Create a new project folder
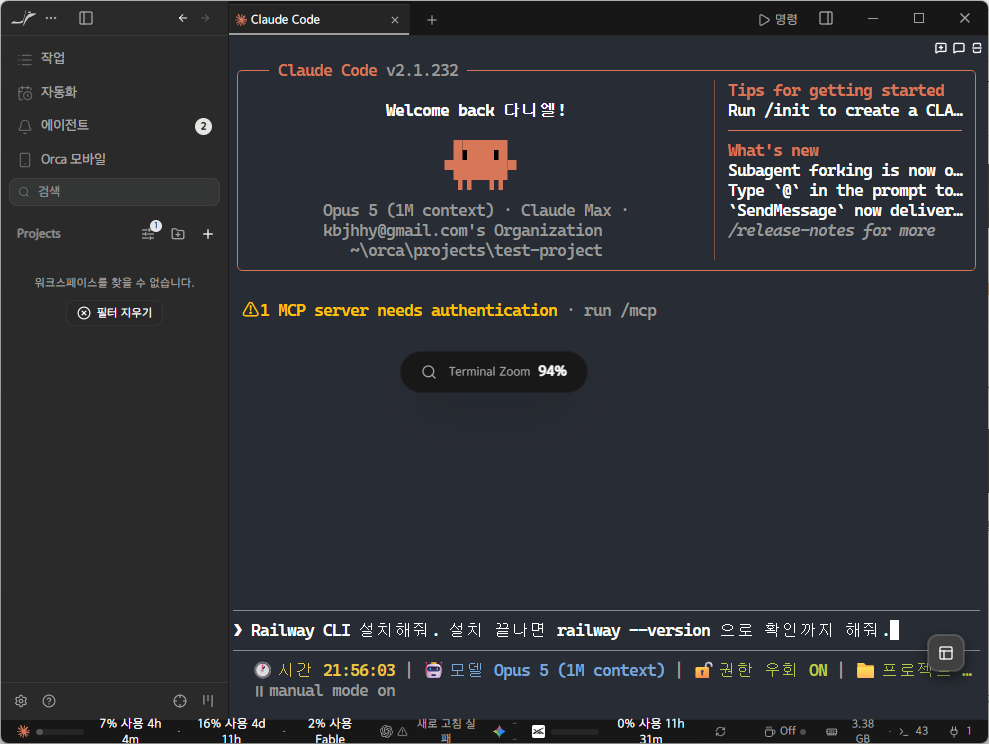 coord(178,234)
